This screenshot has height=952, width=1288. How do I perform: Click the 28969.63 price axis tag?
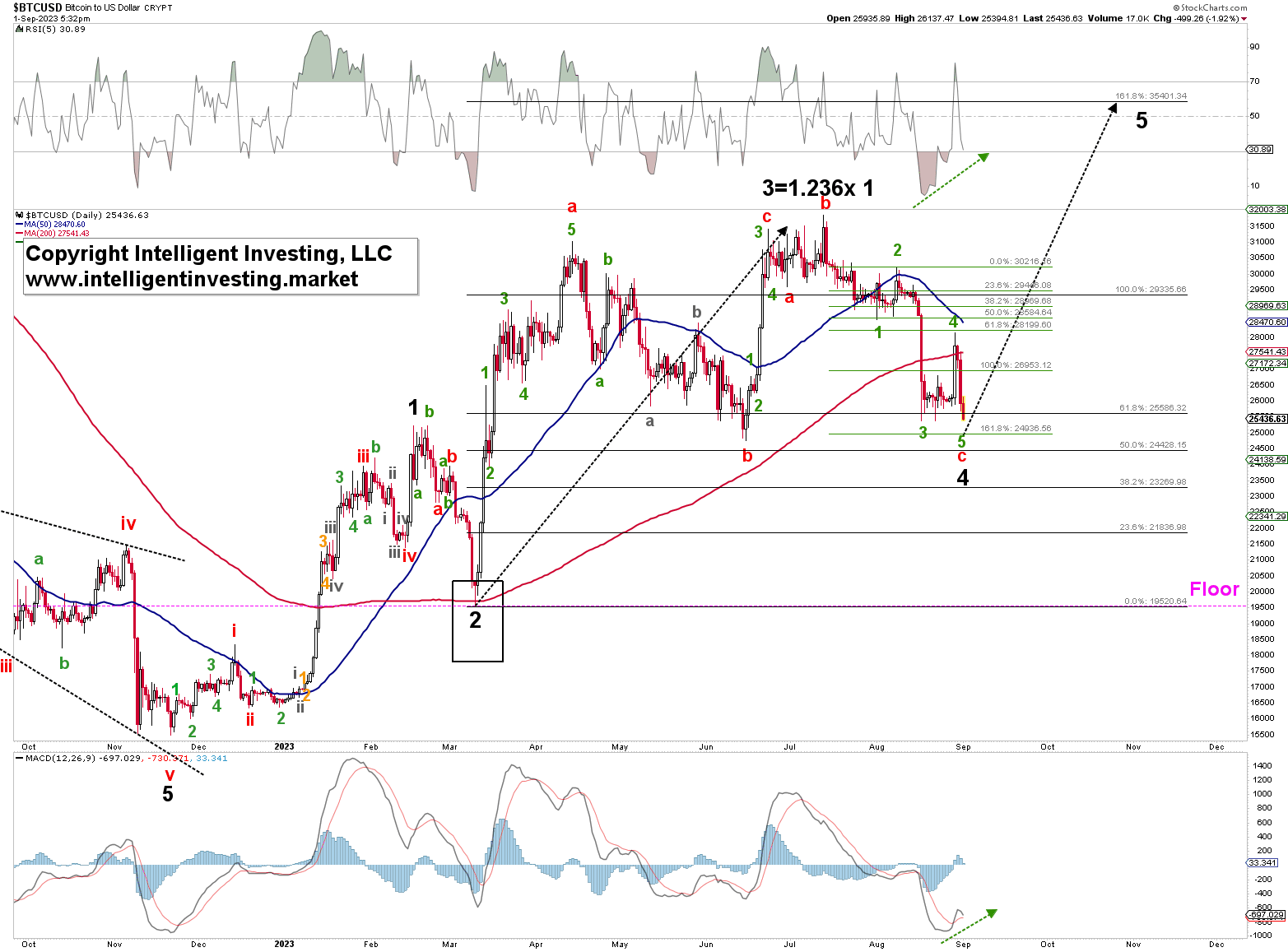tap(1267, 305)
